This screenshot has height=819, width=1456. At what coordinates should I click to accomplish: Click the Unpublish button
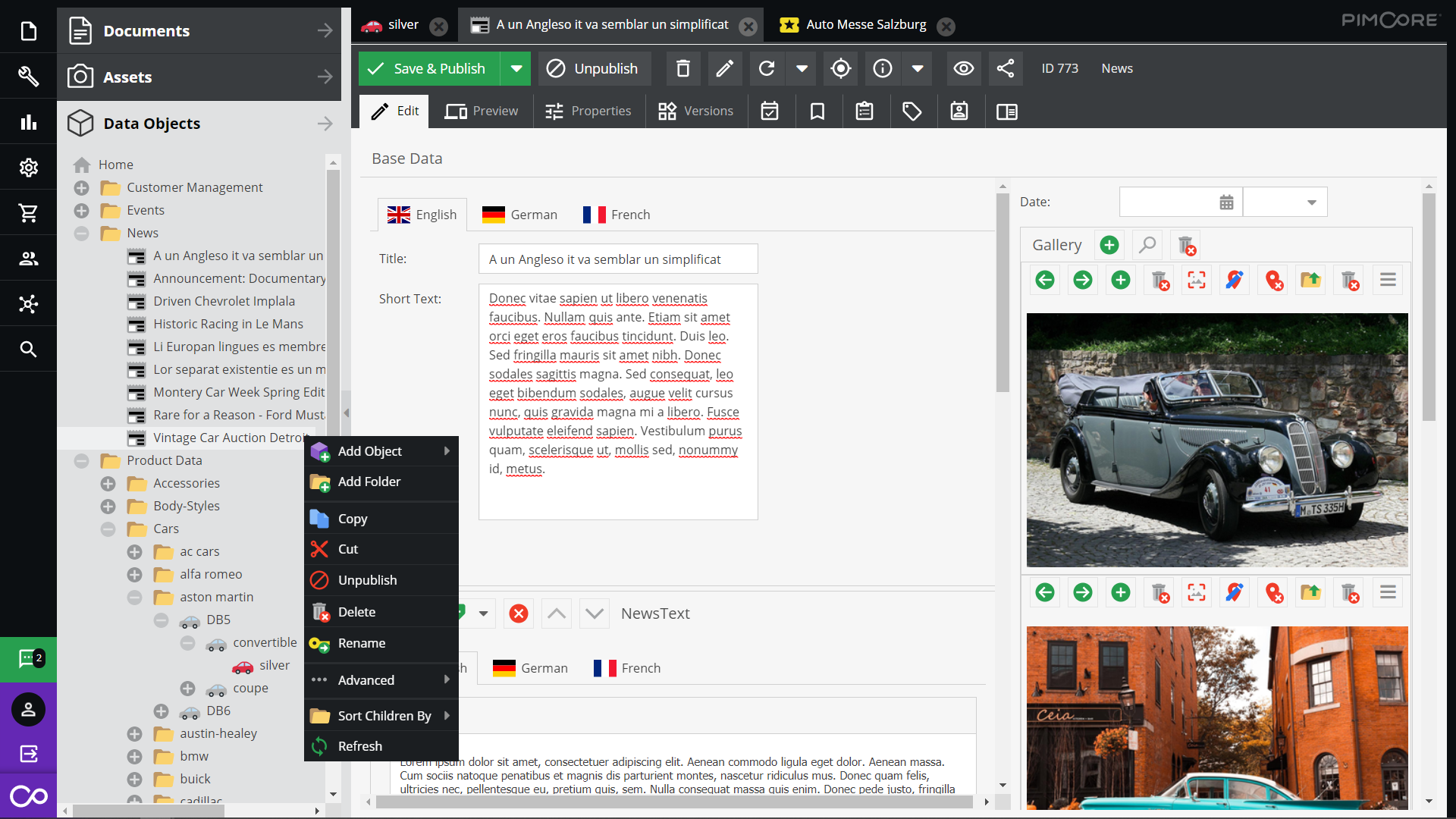[595, 68]
